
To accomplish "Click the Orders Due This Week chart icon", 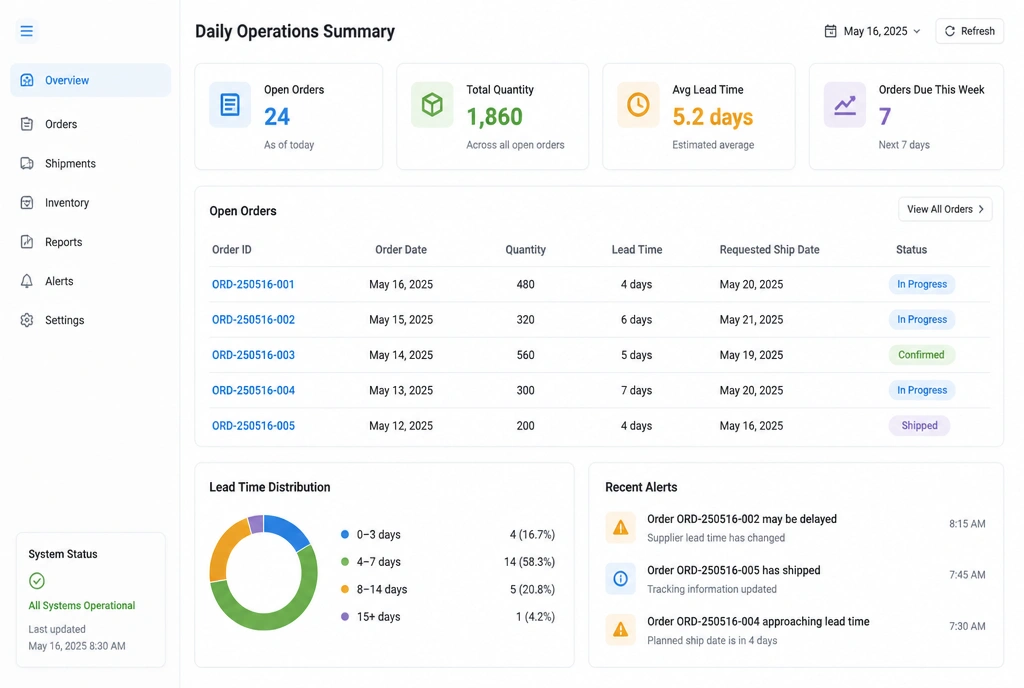I will coord(844,104).
